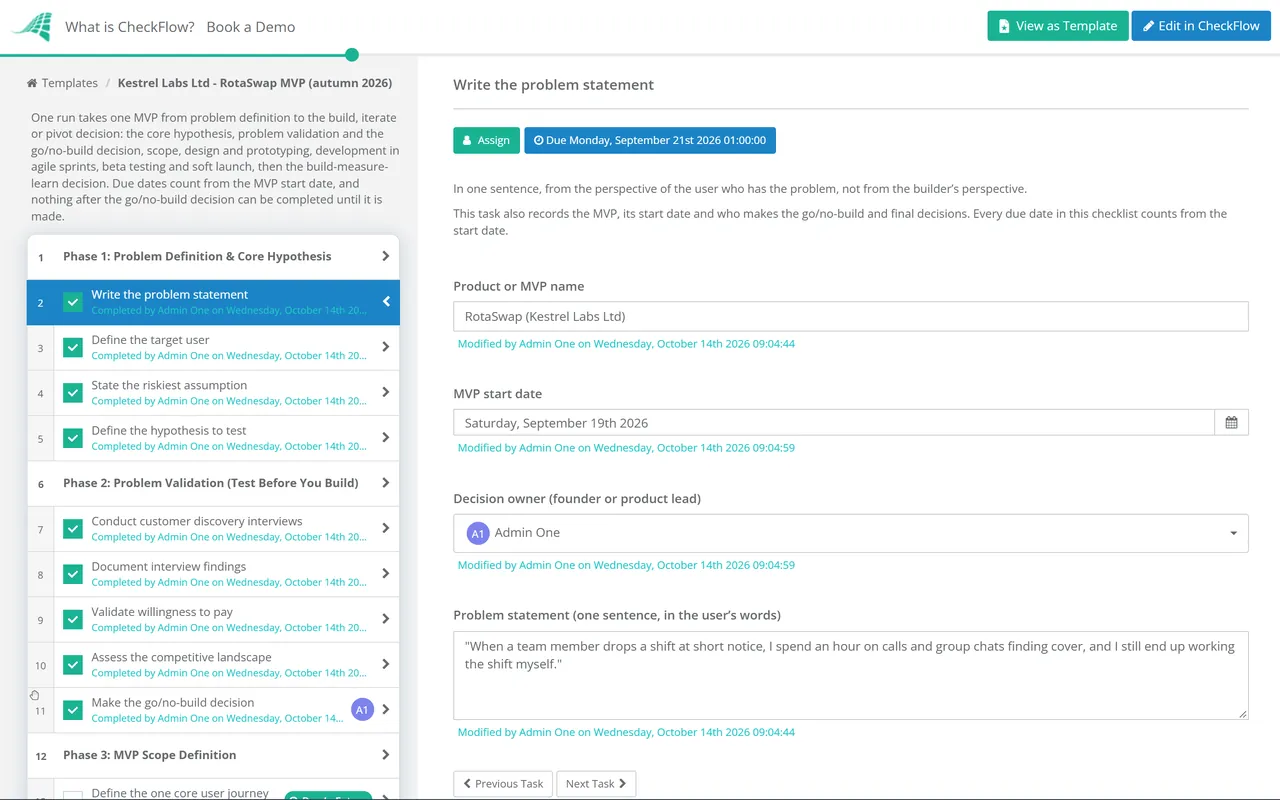Go to the Previous Task
This screenshot has height=800, width=1280.
tap(503, 784)
